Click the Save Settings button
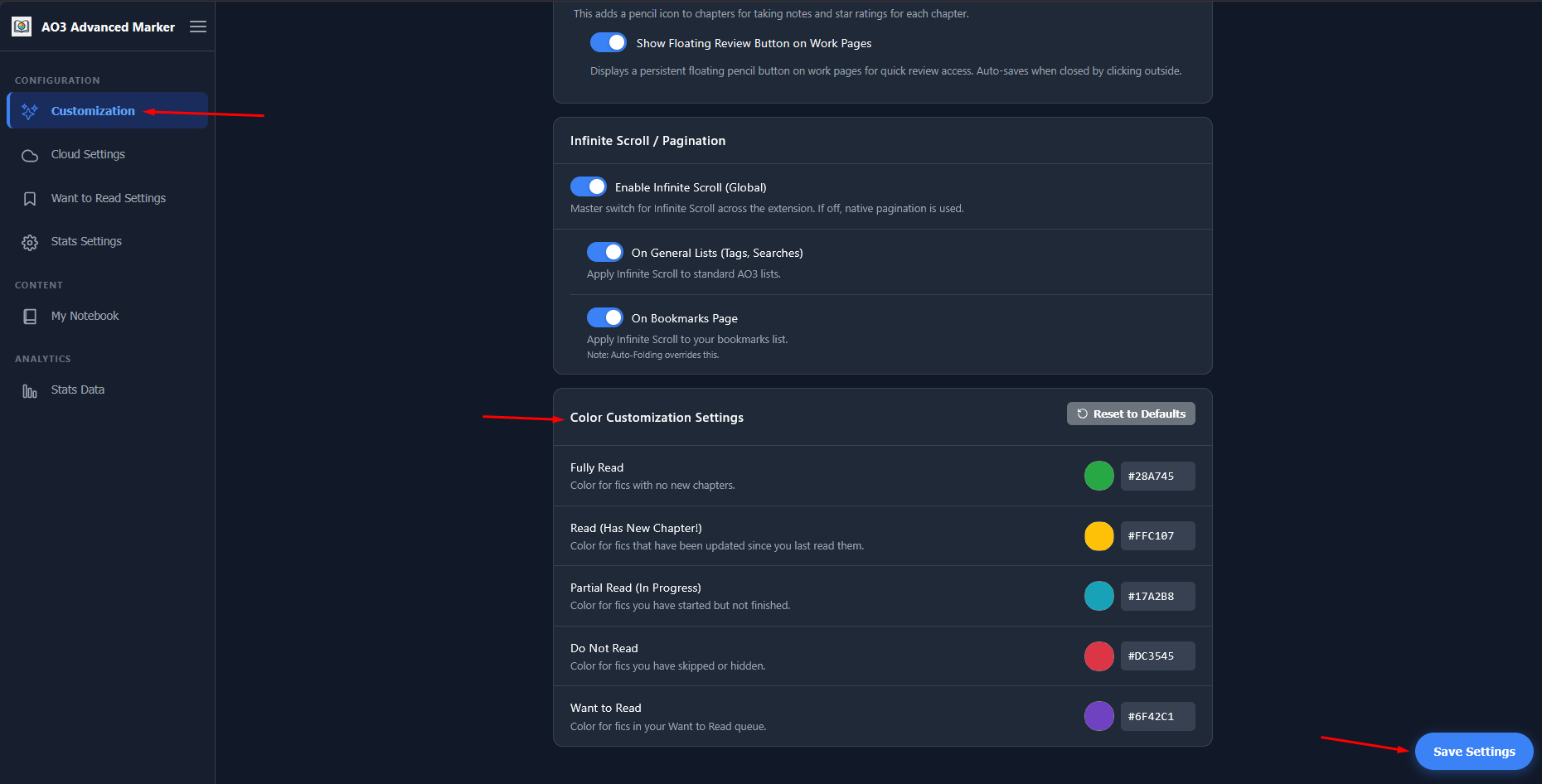 1474,752
